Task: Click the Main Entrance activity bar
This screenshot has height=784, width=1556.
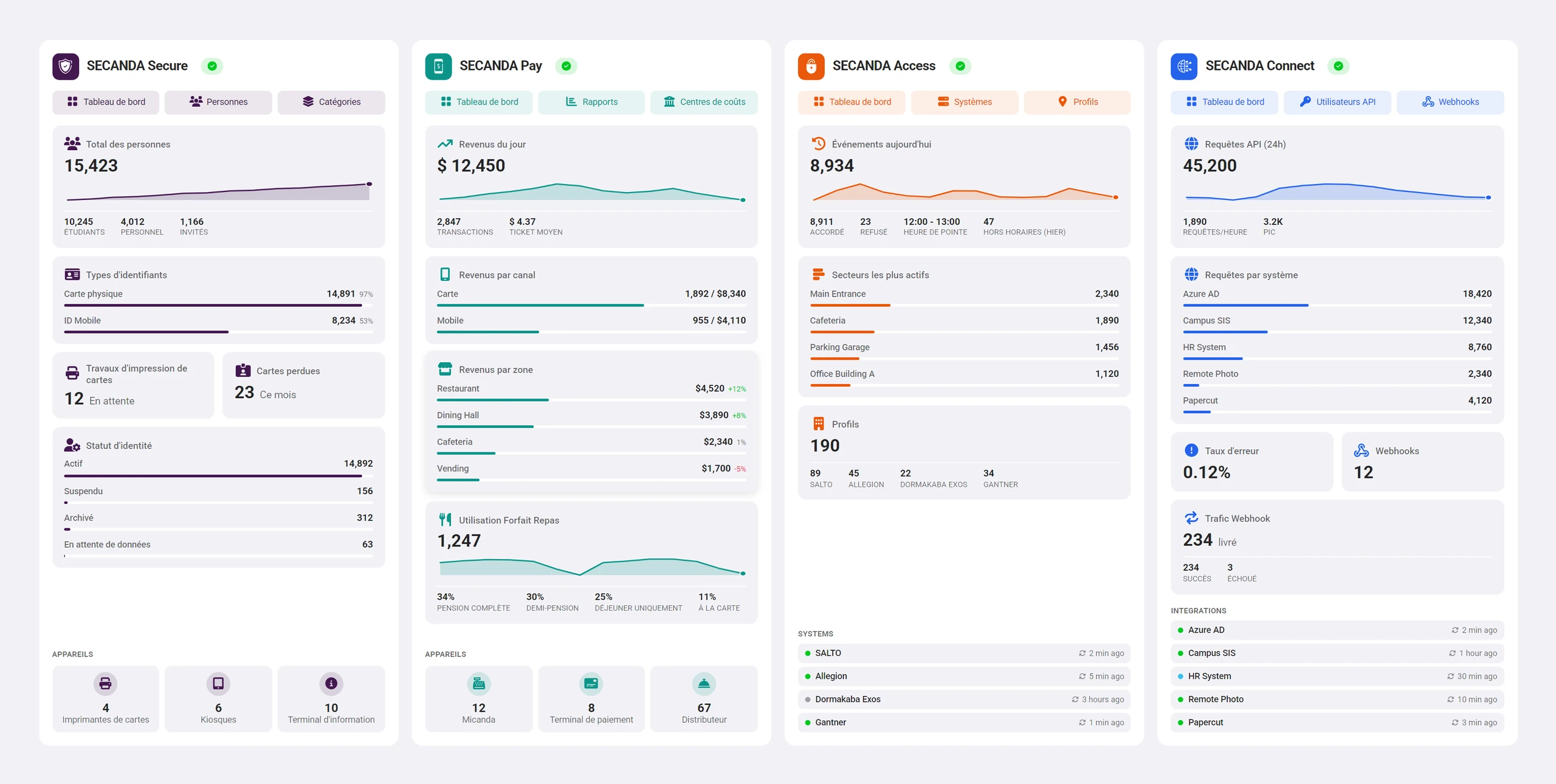Action: [964, 305]
